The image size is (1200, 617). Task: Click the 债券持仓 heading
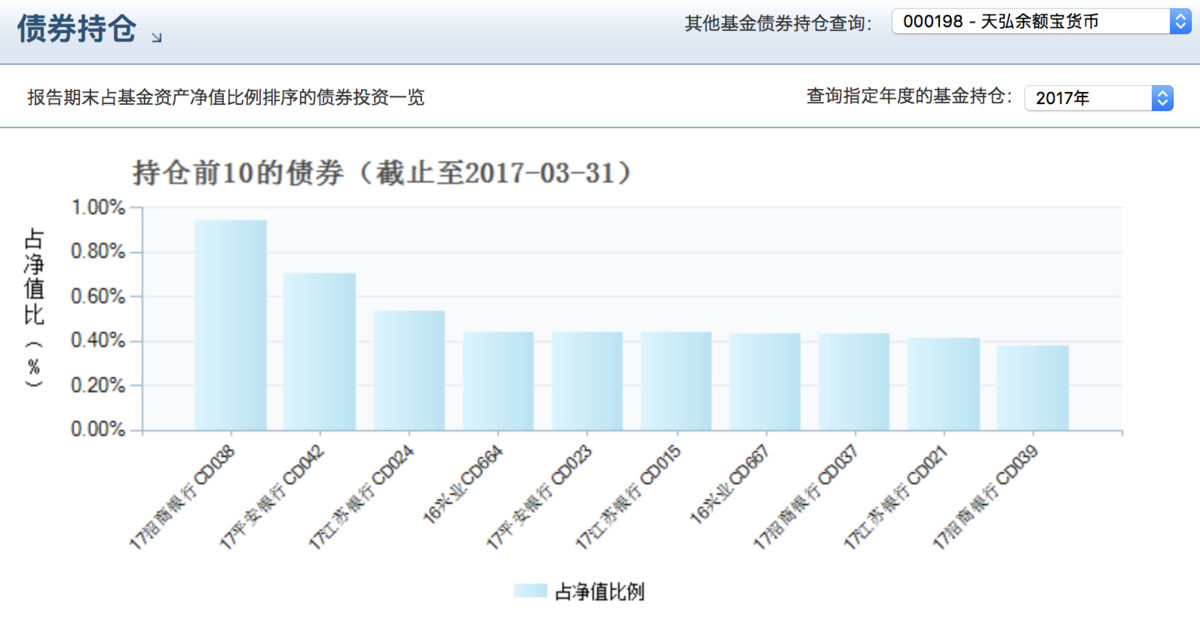[x=76, y=29]
